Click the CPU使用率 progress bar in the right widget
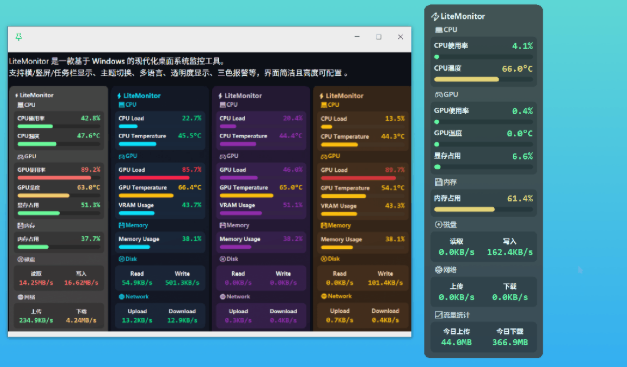The height and width of the screenshot is (367, 627). point(483,57)
